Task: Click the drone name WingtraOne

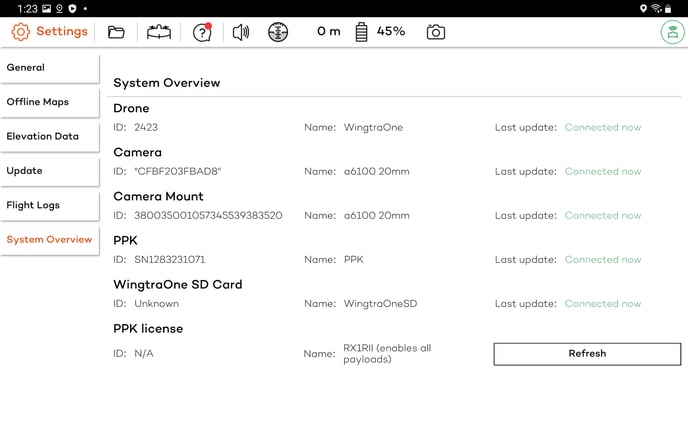Action: coord(373,127)
